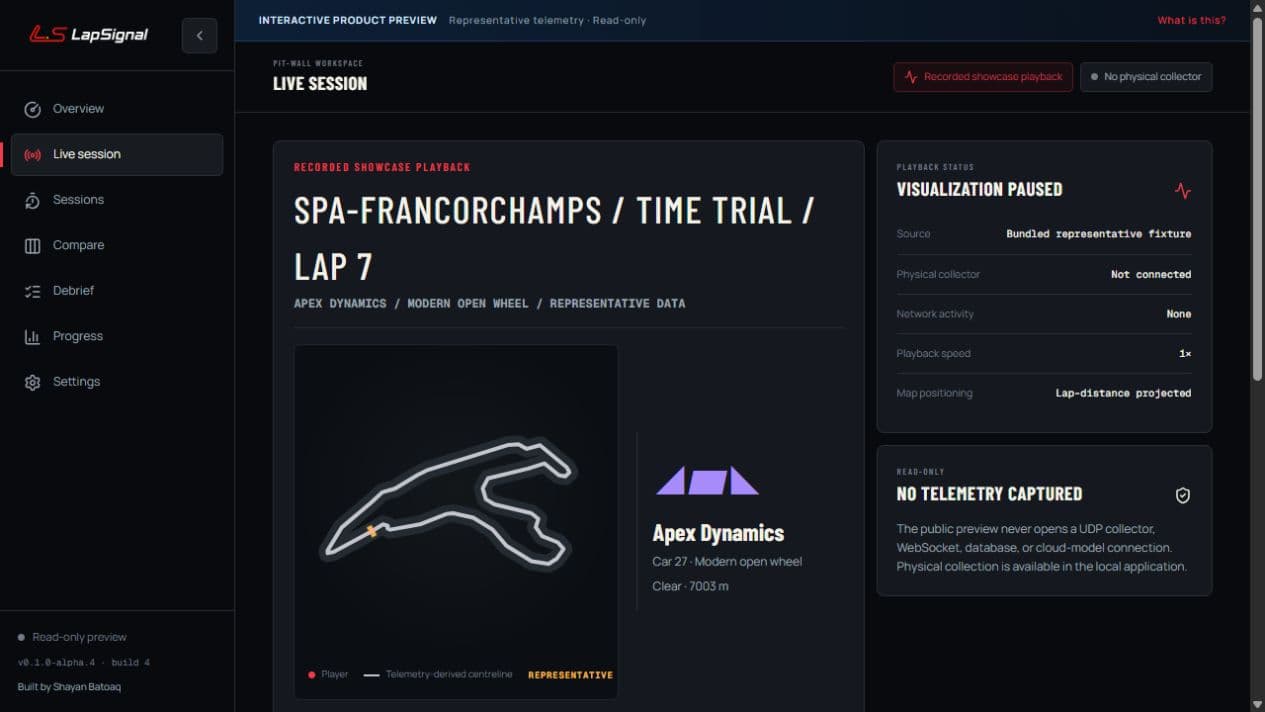The image size is (1265, 712).
Task: Click the Progress bar-chart icon
Action: 32,337
